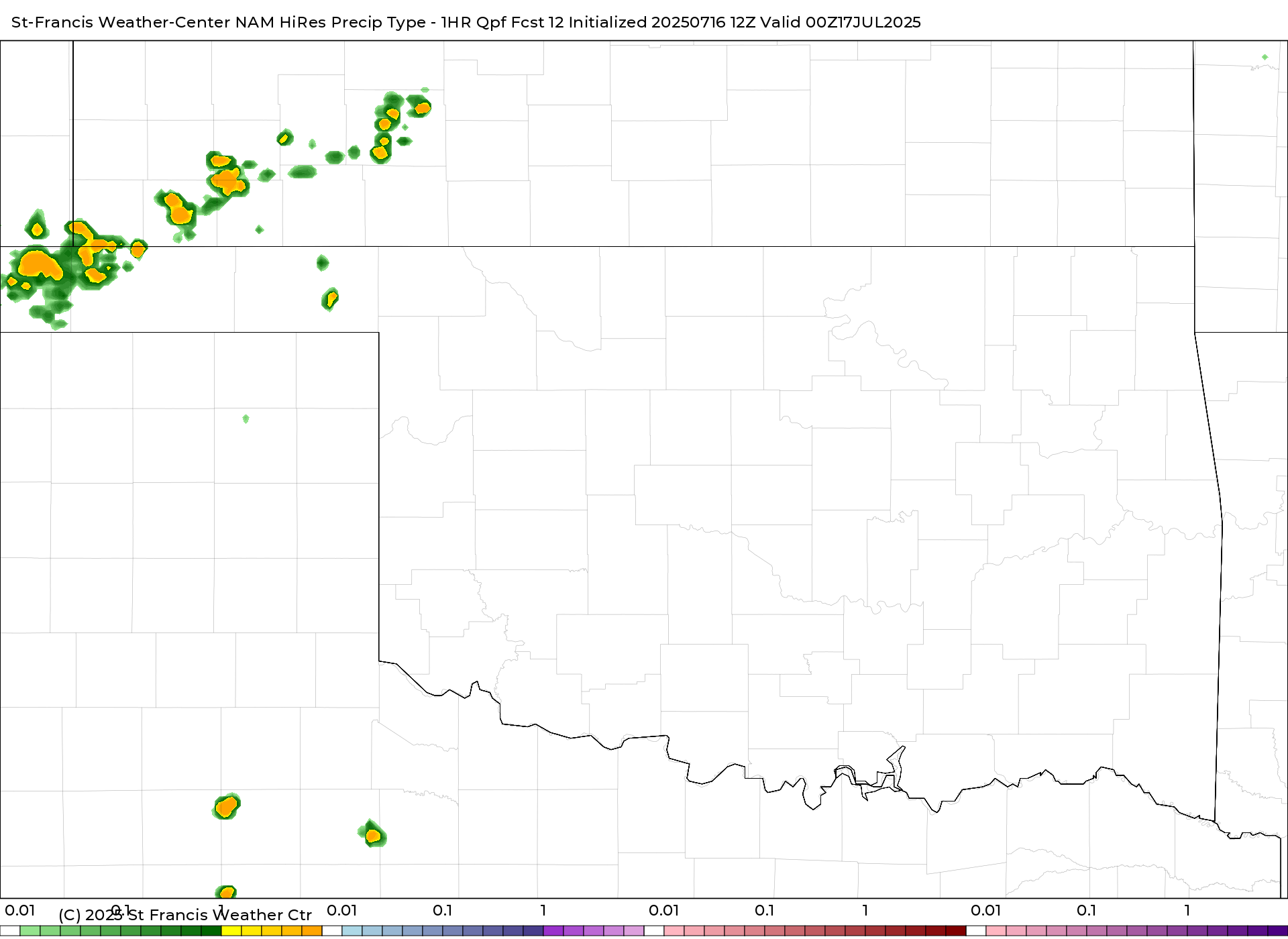The height and width of the screenshot is (939, 1288).
Task: Select the 0.01 label above the green scale
Action: click(x=19, y=910)
